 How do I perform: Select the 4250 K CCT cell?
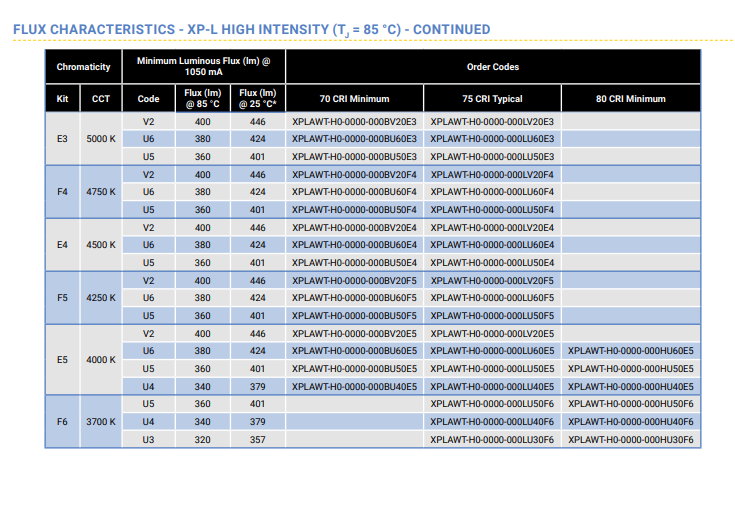pyautogui.click(x=101, y=298)
